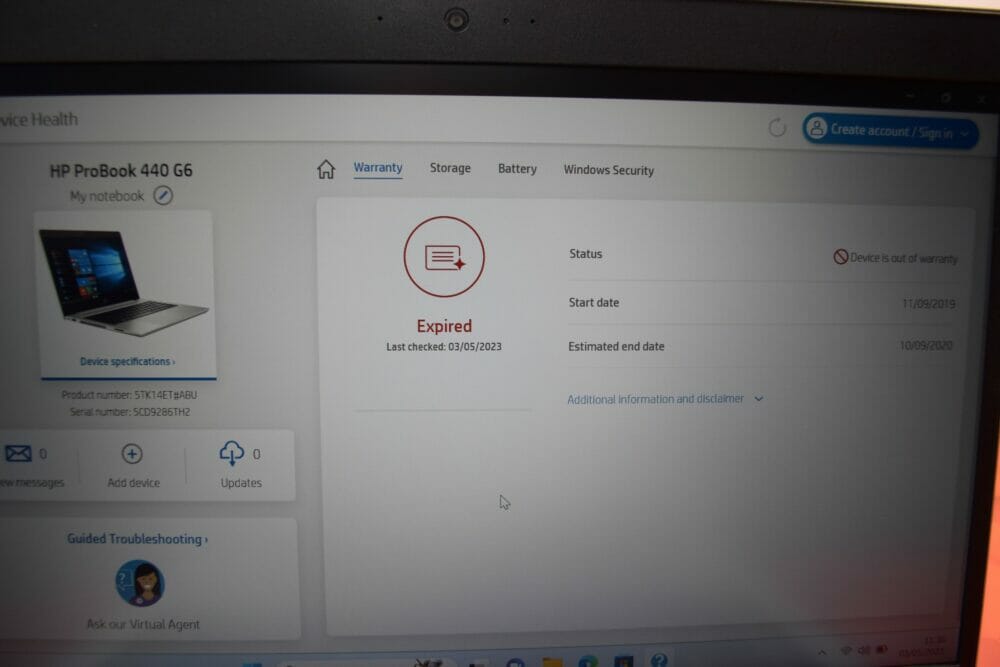
Task: Click the 'Last checked: 03/05/2023' text
Action: click(444, 347)
